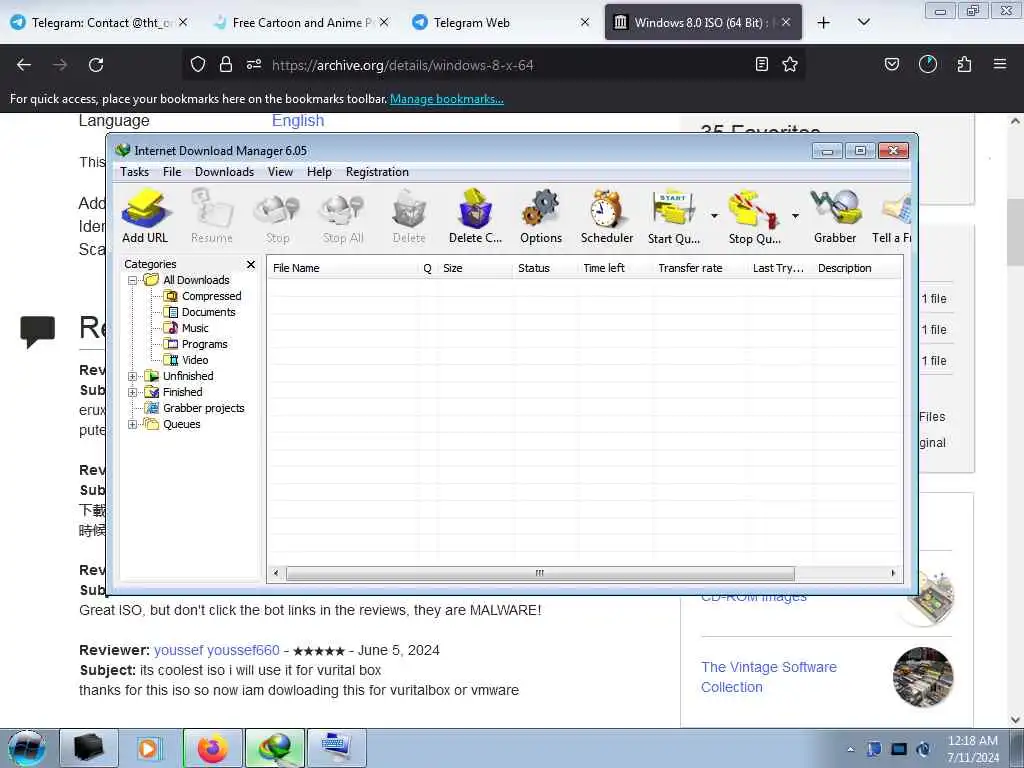Open the Windows Start button
This screenshot has height=768, width=1024.
(x=26, y=748)
